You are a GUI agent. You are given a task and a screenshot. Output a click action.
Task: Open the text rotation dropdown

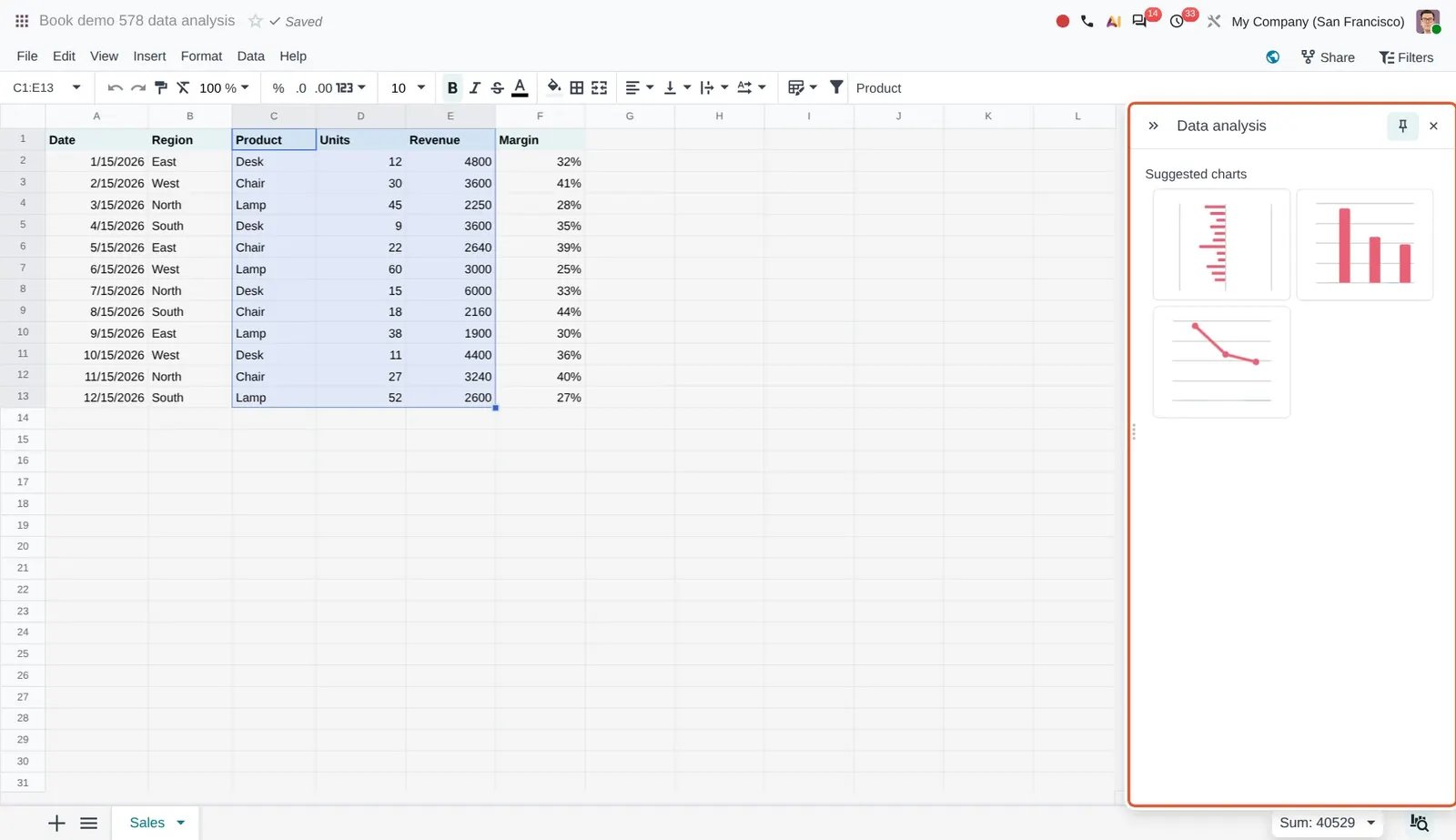tap(752, 88)
